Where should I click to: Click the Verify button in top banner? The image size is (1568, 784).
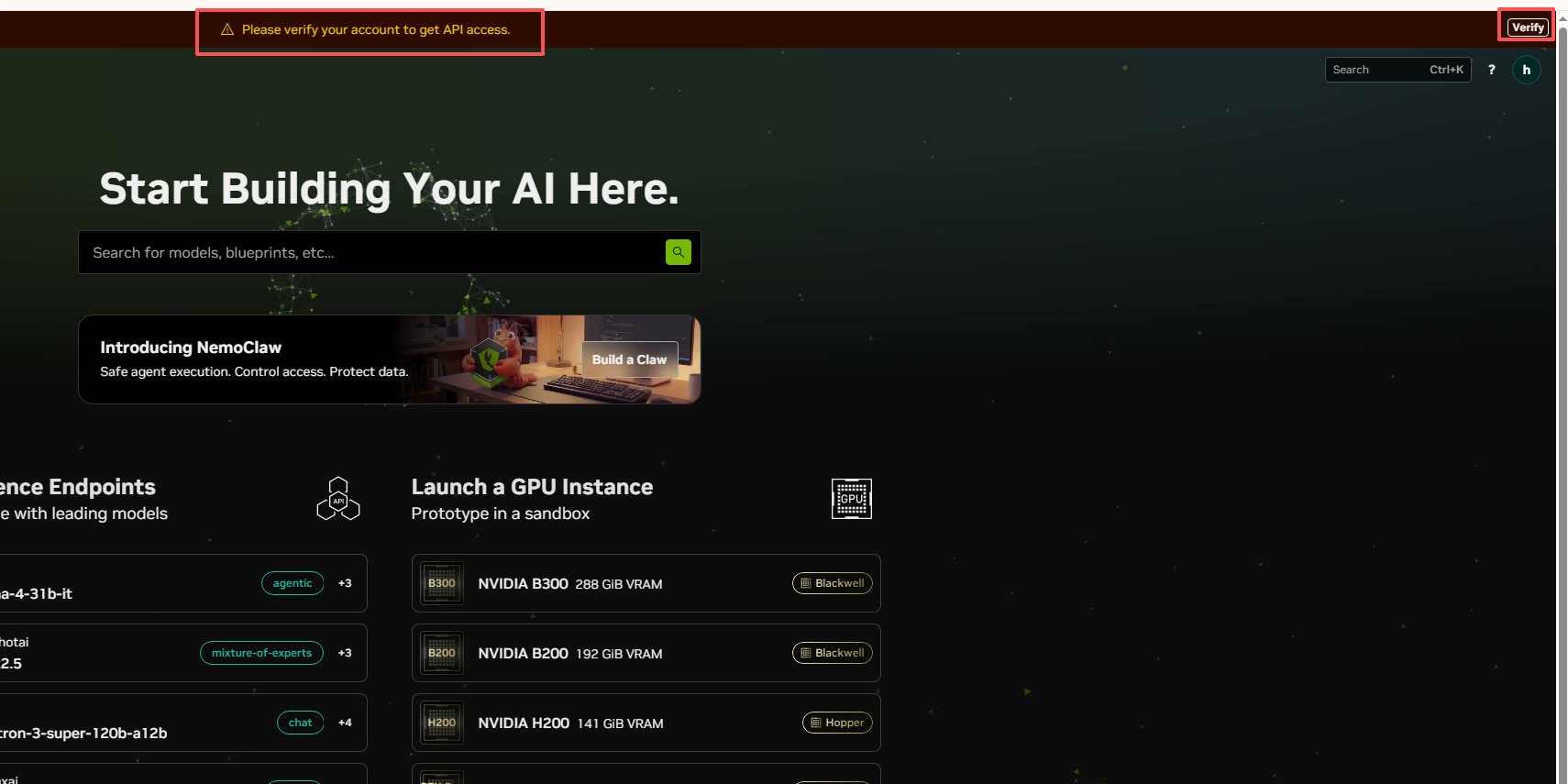point(1528,28)
